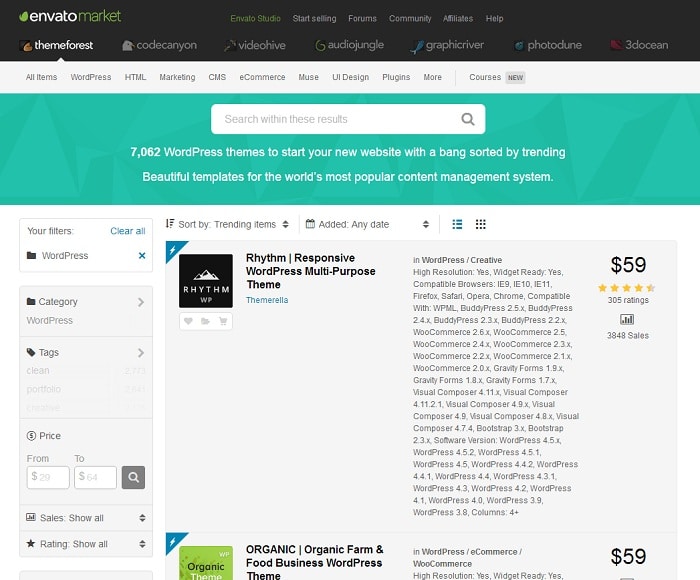Open the PhotoDune marketplace
The height and width of the screenshot is (580, 700).
pos(548,45)
